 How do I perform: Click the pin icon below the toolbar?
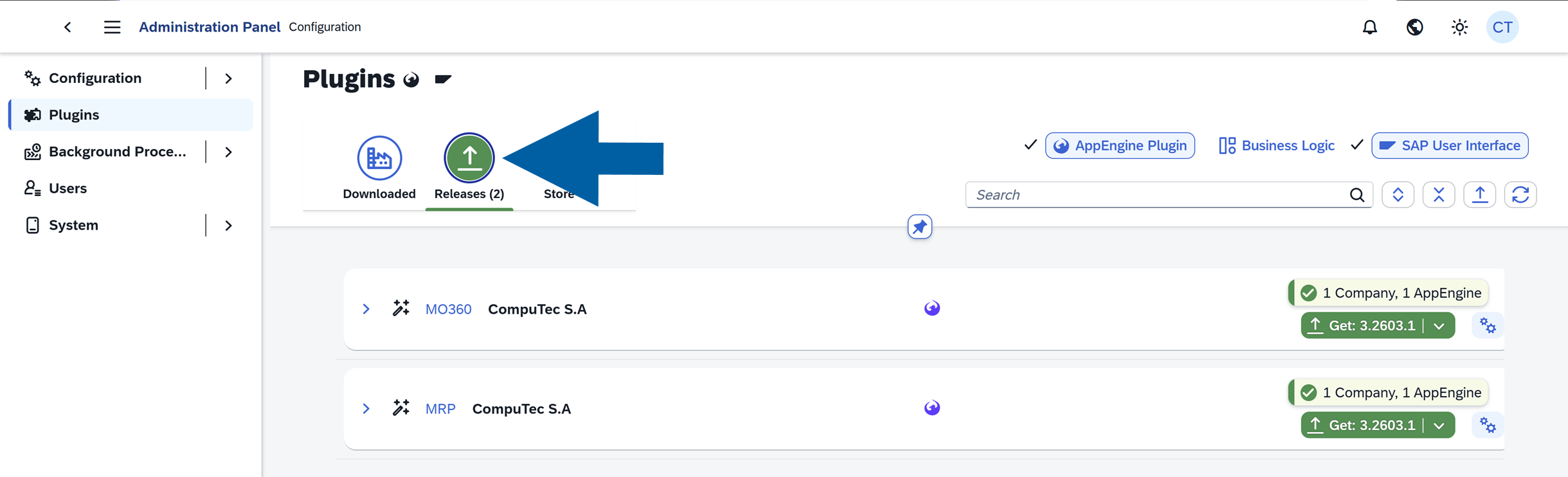(x=919, y=227)
